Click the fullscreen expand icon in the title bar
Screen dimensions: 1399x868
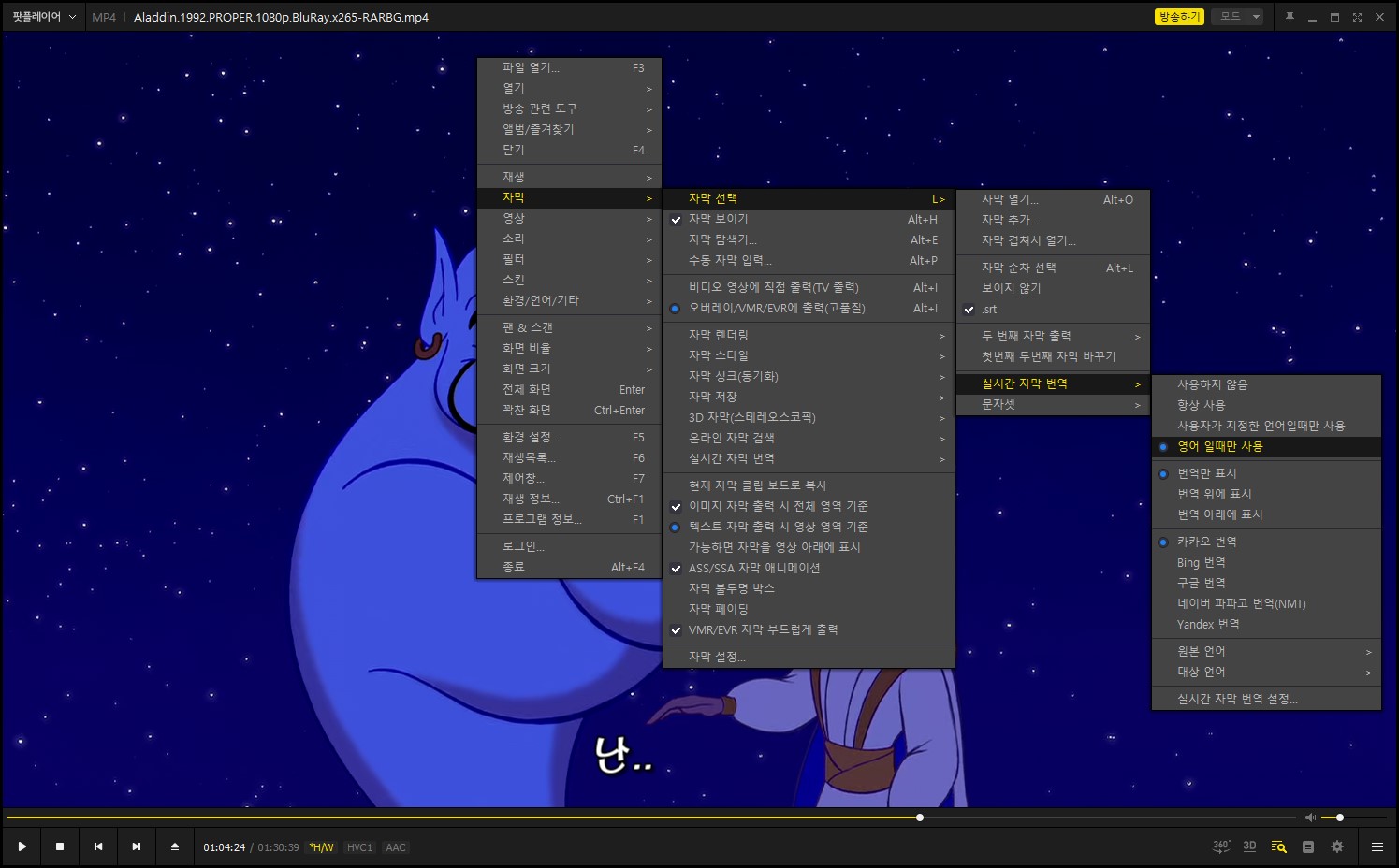[1357, 17]
